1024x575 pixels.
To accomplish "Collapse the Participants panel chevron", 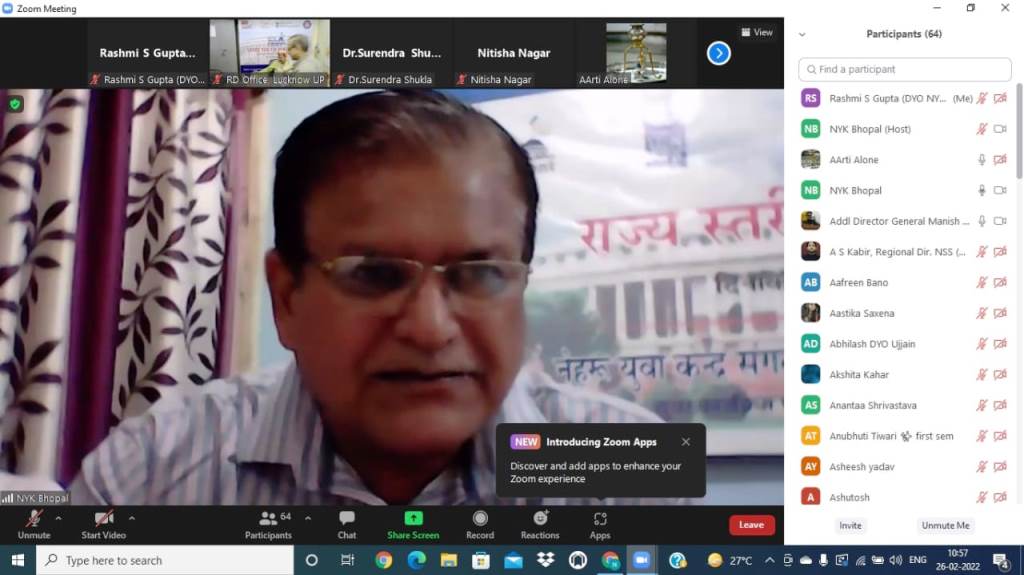I will (x=802, y=35).
